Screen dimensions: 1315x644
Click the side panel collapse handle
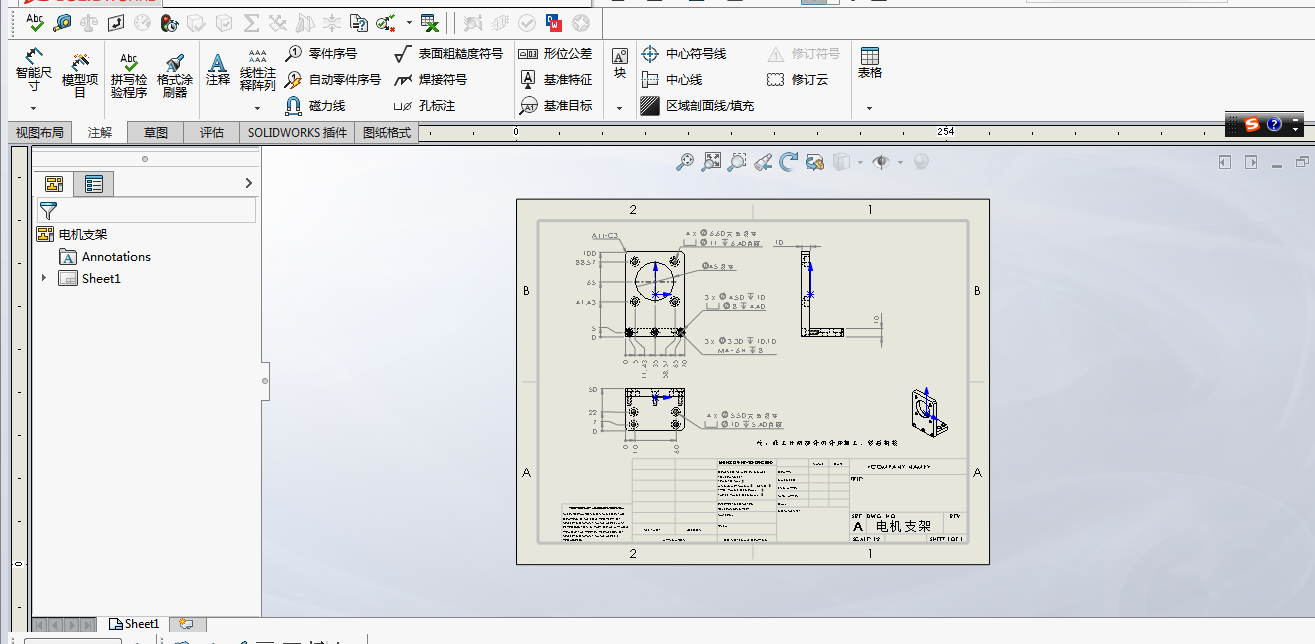click(265, 380)
